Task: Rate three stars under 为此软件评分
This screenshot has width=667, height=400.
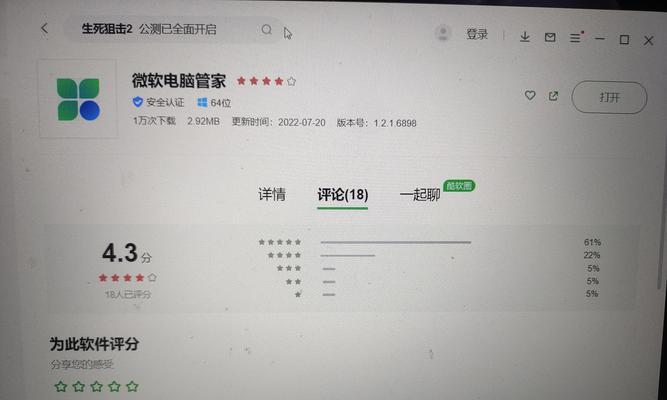Action: tap(97, 386)
